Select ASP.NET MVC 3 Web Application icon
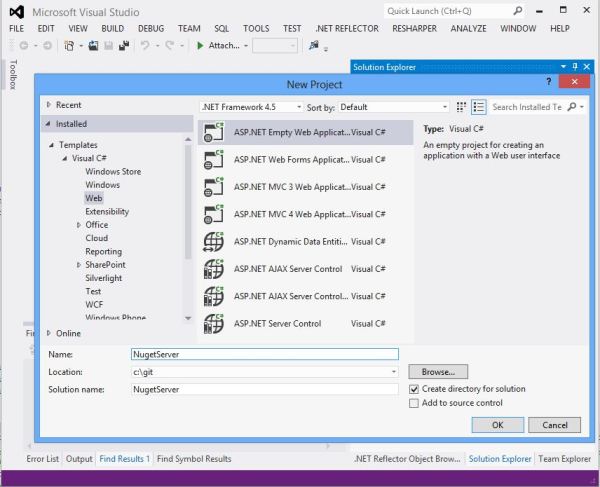This screenshot has height=487, width=600. pos(214,187)
